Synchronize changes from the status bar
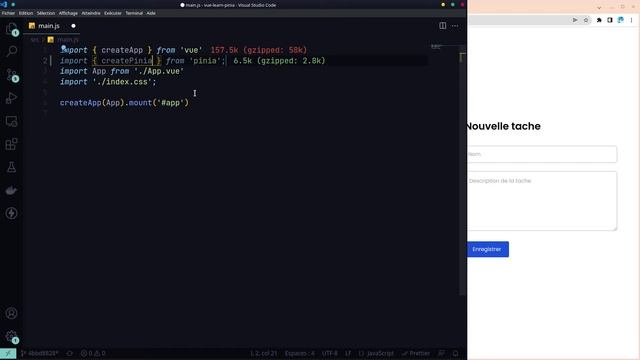 click(x=70, y=353)
